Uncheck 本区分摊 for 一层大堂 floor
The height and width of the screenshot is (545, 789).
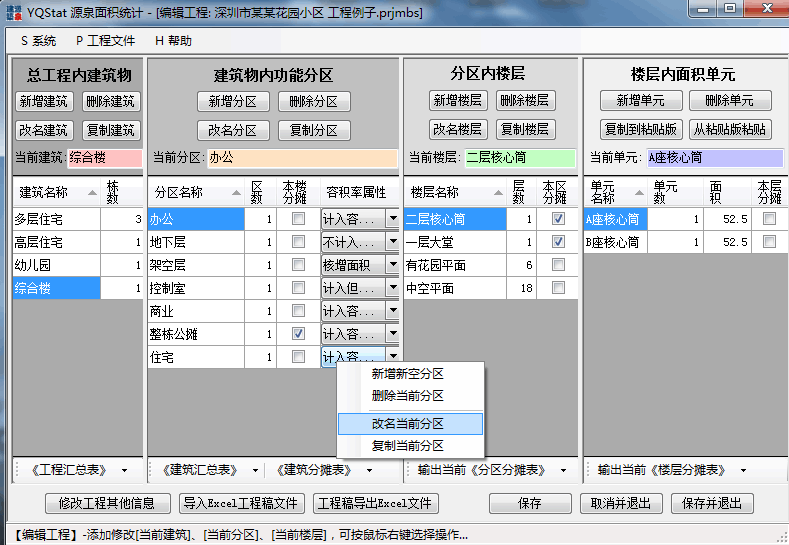[x=558, y=242]
